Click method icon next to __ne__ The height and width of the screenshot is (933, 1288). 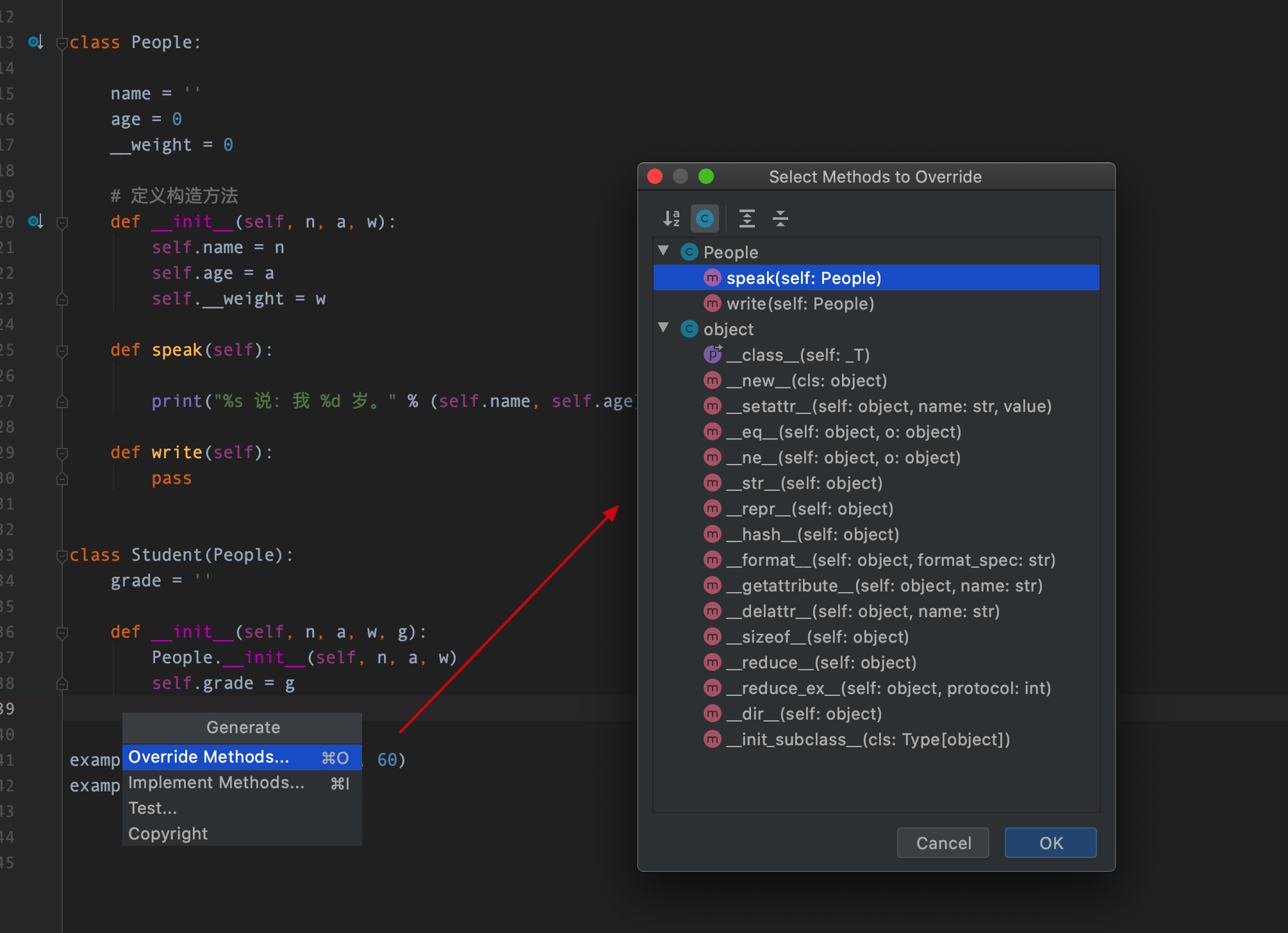click(x=713, y=457)
